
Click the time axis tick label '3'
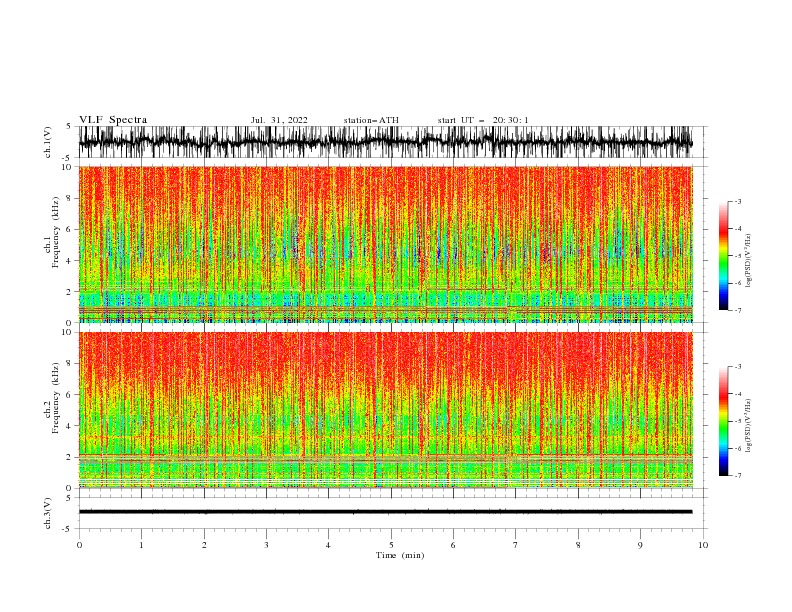[x=266, y=545]
